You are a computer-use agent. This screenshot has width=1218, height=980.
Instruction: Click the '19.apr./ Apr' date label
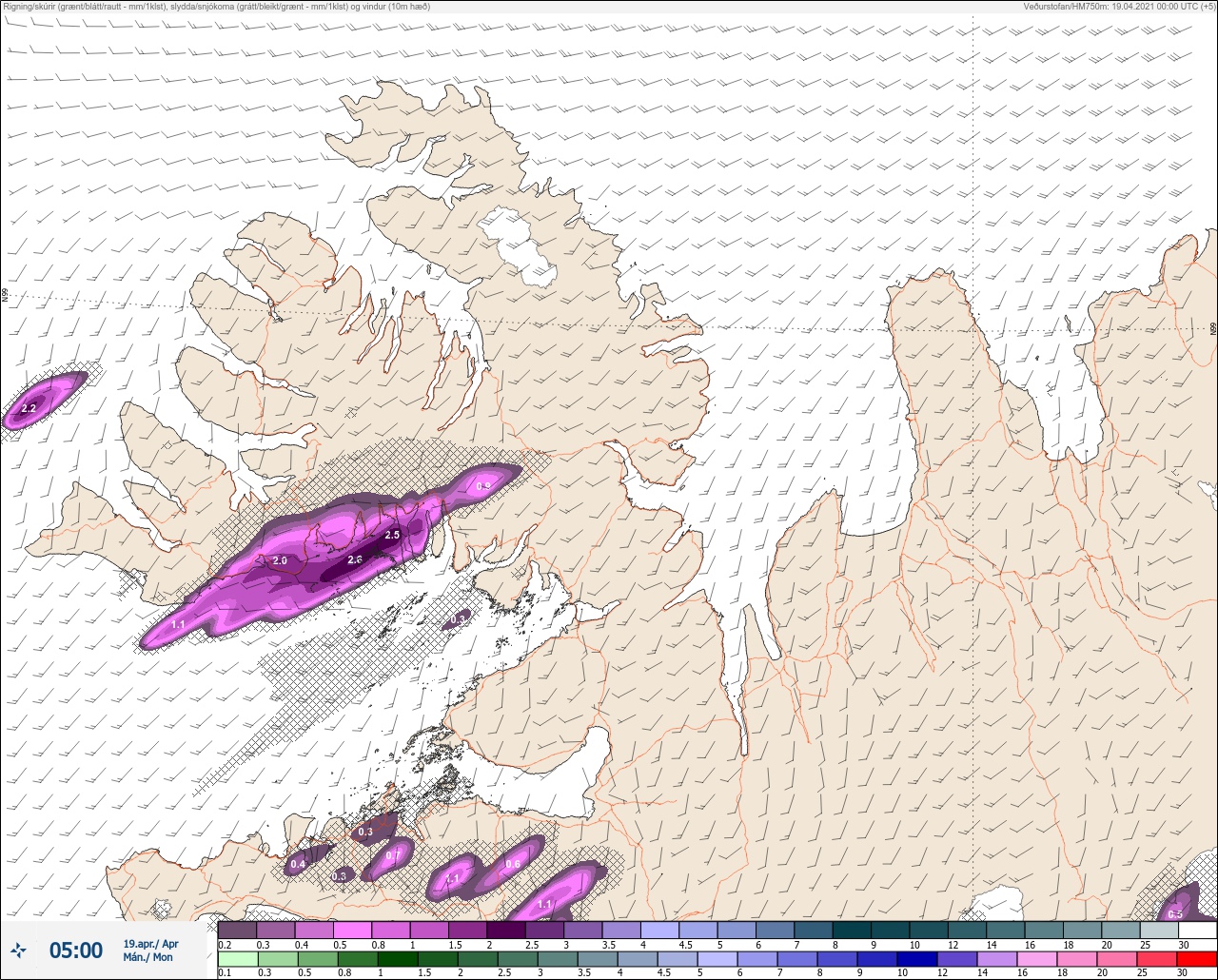[x=151, y=944]
